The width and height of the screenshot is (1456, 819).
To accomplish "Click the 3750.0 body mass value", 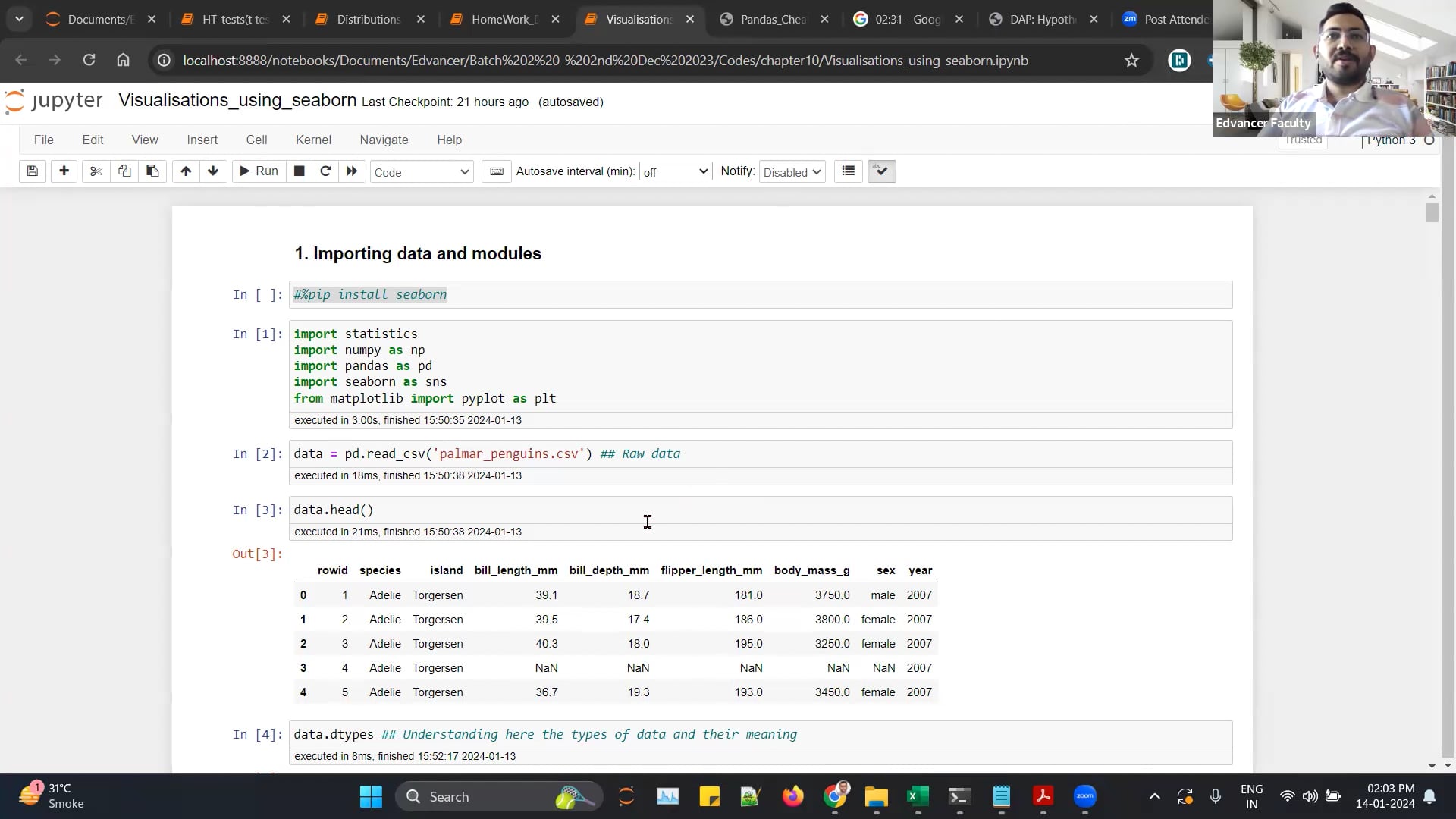I will tap(832, 595).
